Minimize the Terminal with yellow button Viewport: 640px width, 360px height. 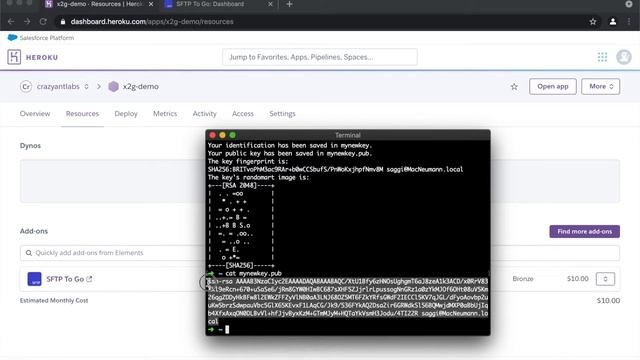[x=222, y=135]
